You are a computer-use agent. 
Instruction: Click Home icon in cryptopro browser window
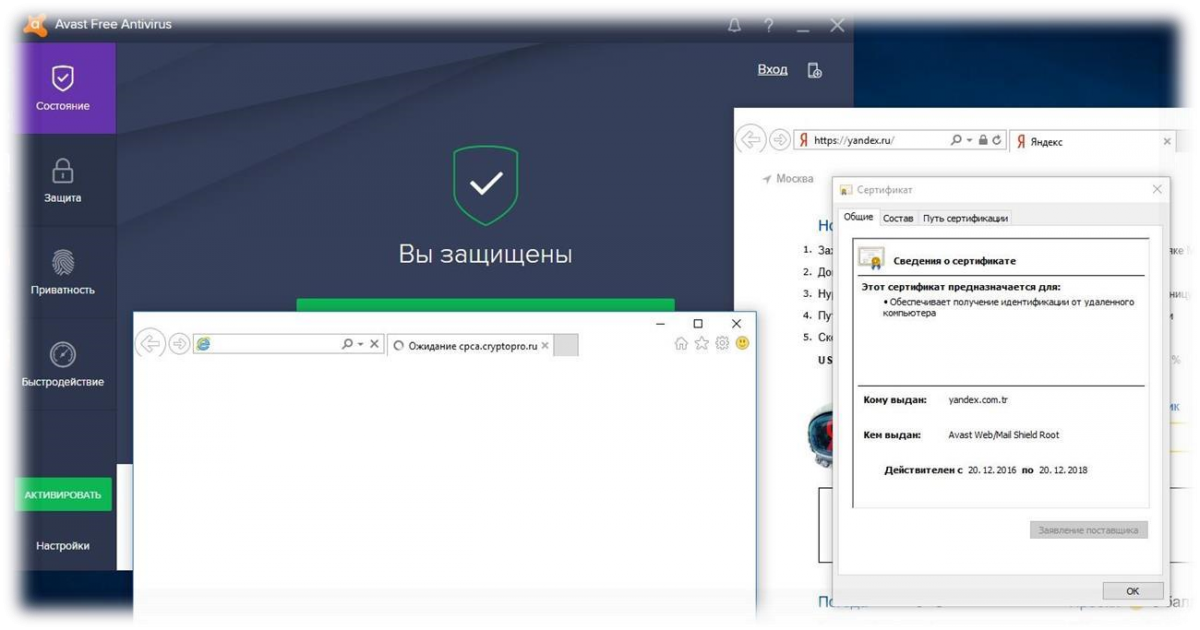(x=681, y=343)
